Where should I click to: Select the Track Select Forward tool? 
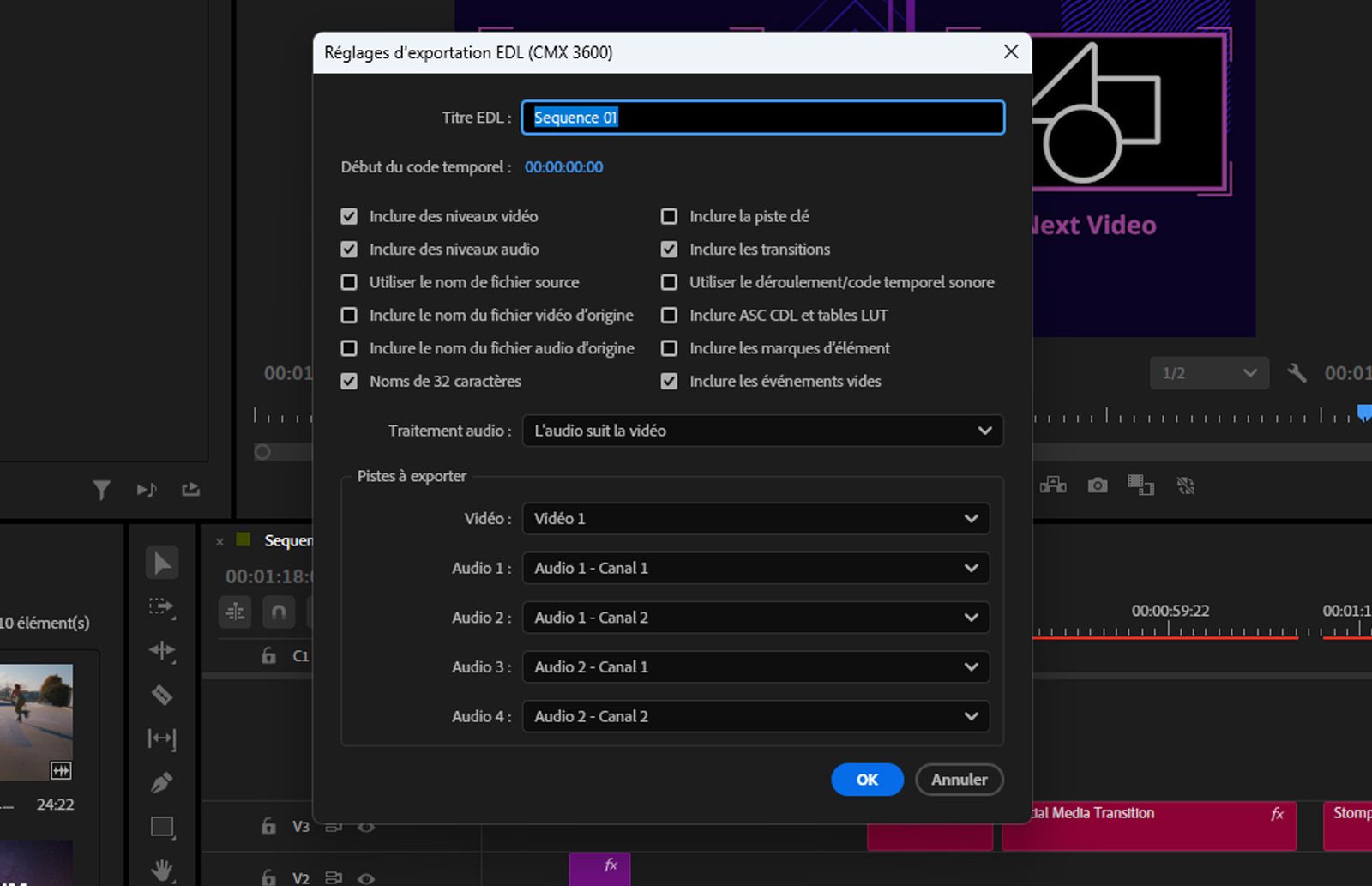pos(161,607)
